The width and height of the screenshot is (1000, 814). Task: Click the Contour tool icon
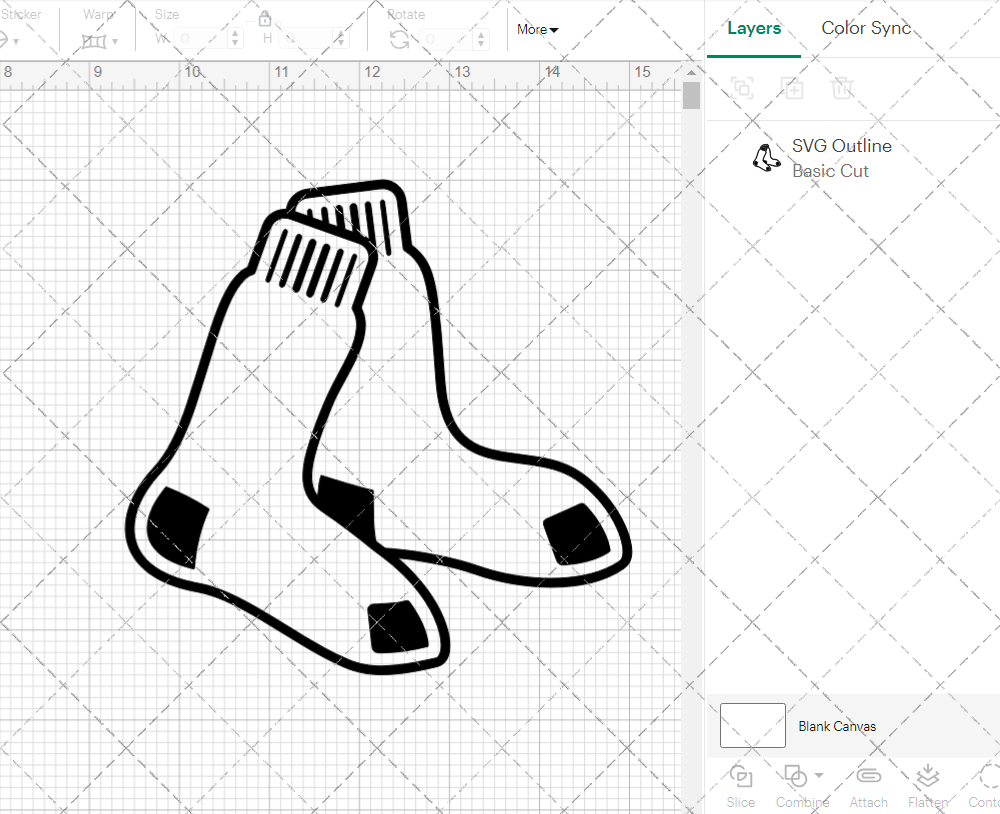988,777
